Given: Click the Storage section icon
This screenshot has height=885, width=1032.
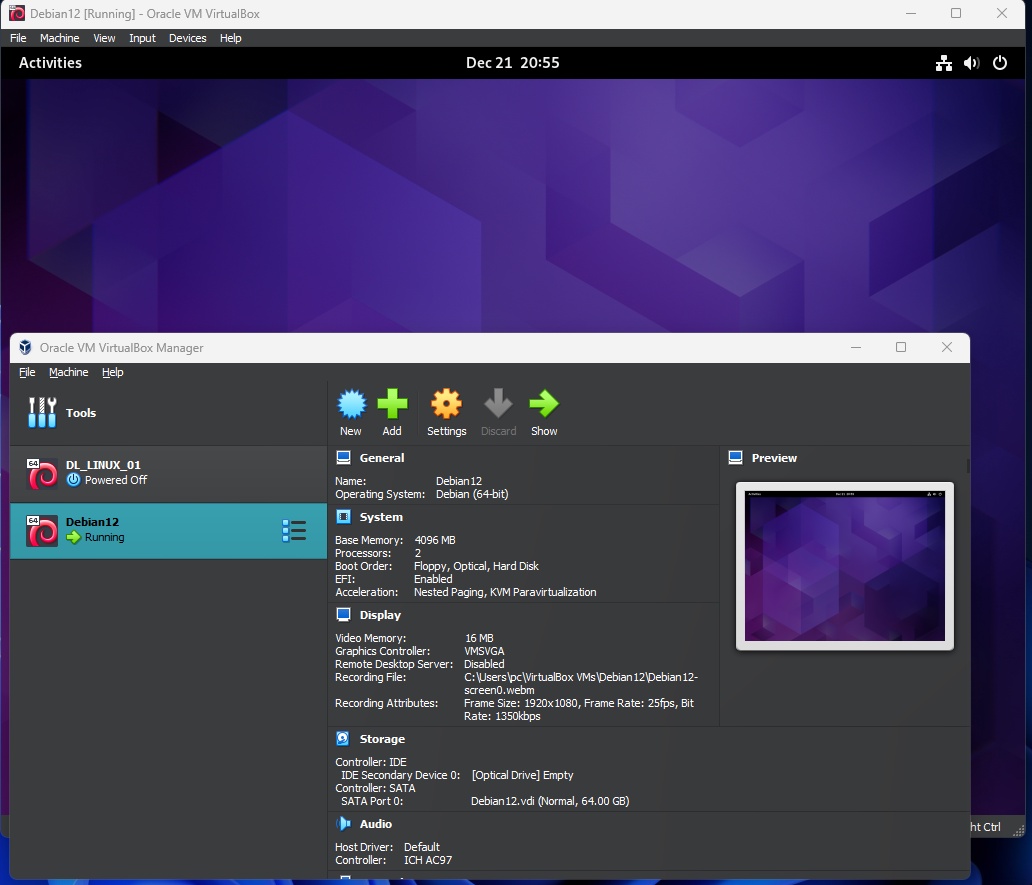Looking at the screenshot, I should (344, 738).
